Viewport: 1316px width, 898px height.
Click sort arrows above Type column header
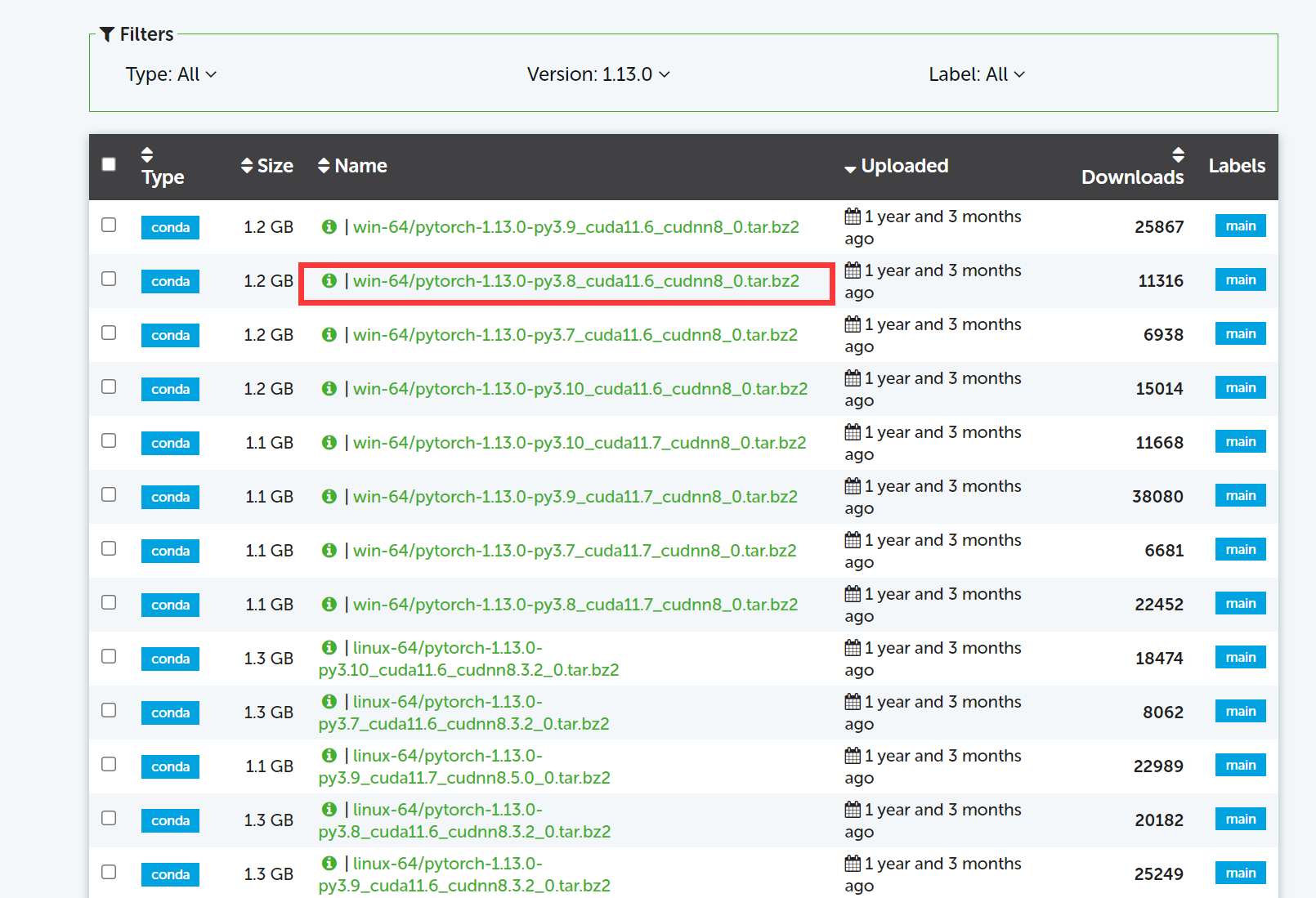point(147,154)
